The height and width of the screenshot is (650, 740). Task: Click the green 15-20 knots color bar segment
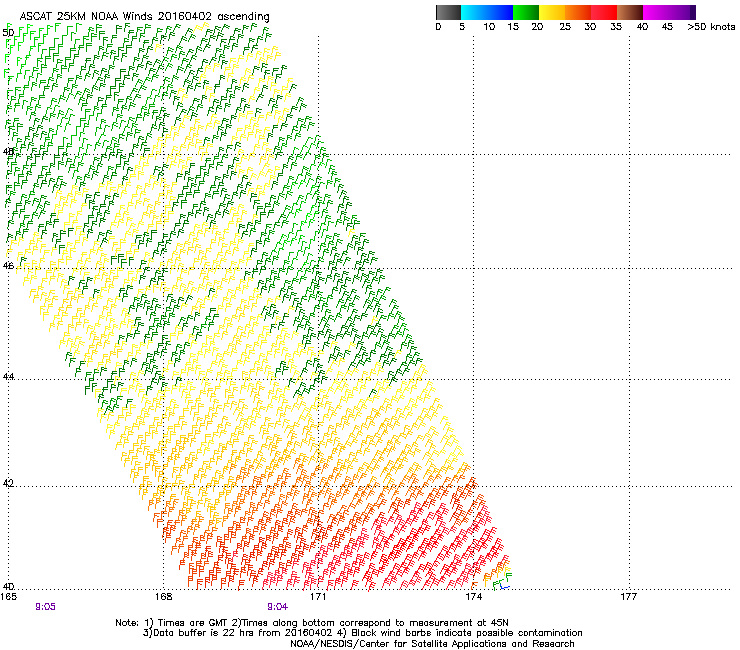pos(526,12)
